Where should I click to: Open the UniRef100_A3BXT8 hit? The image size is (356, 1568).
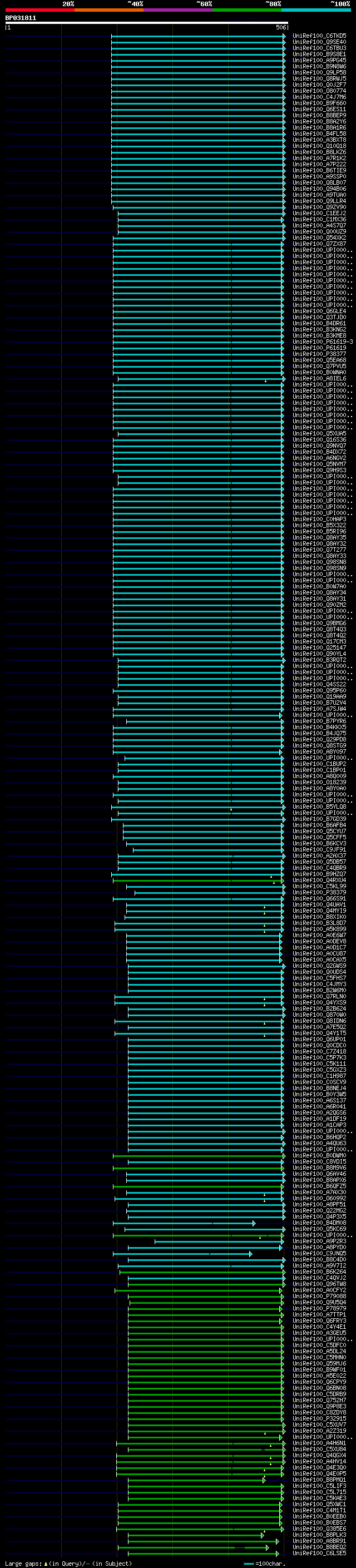pos(319,140)
